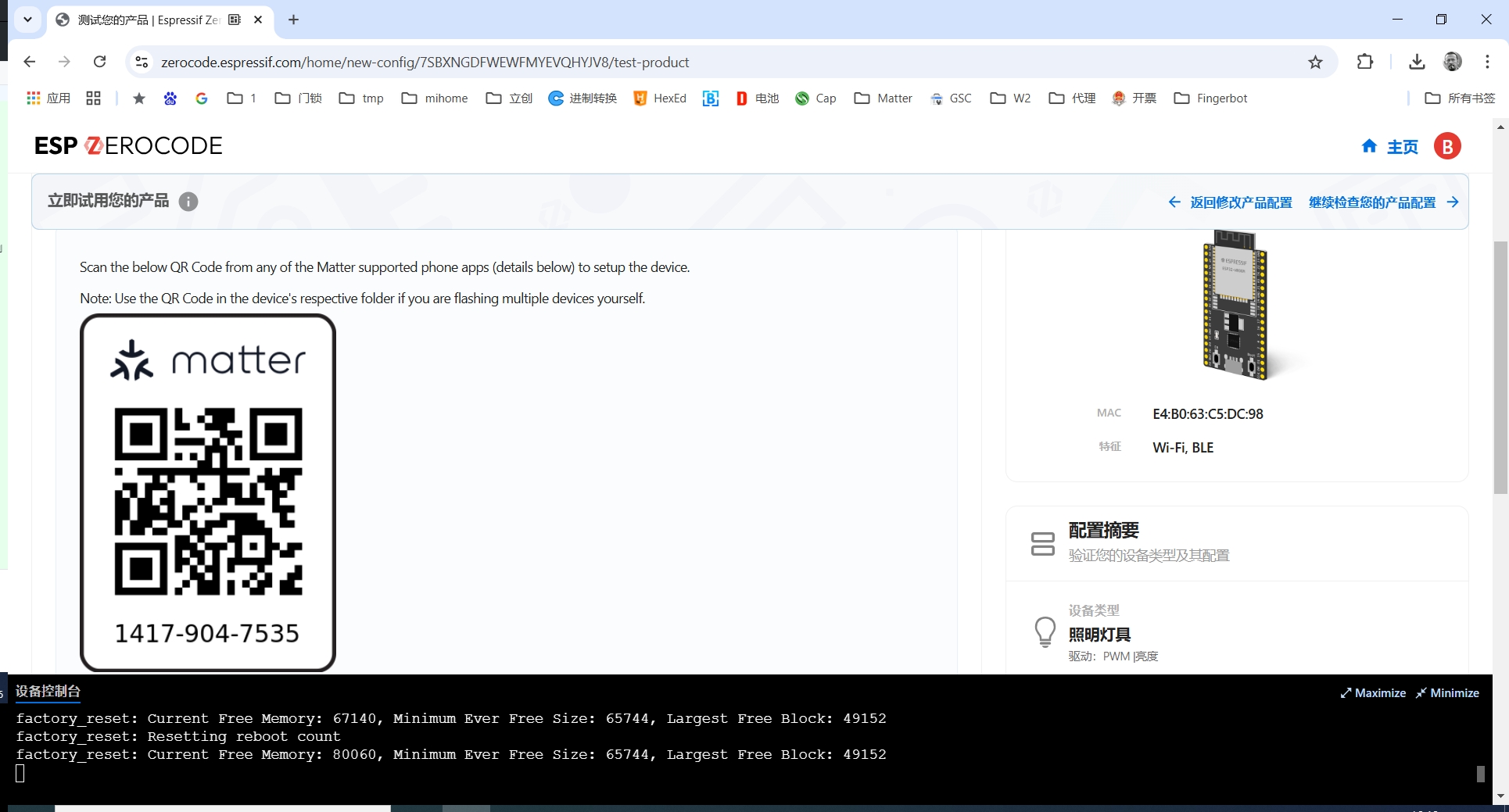Click the Wi-Fi, BLE feature text
Viewport: 1509px width, 812px height.
(x=1183, y=448)
